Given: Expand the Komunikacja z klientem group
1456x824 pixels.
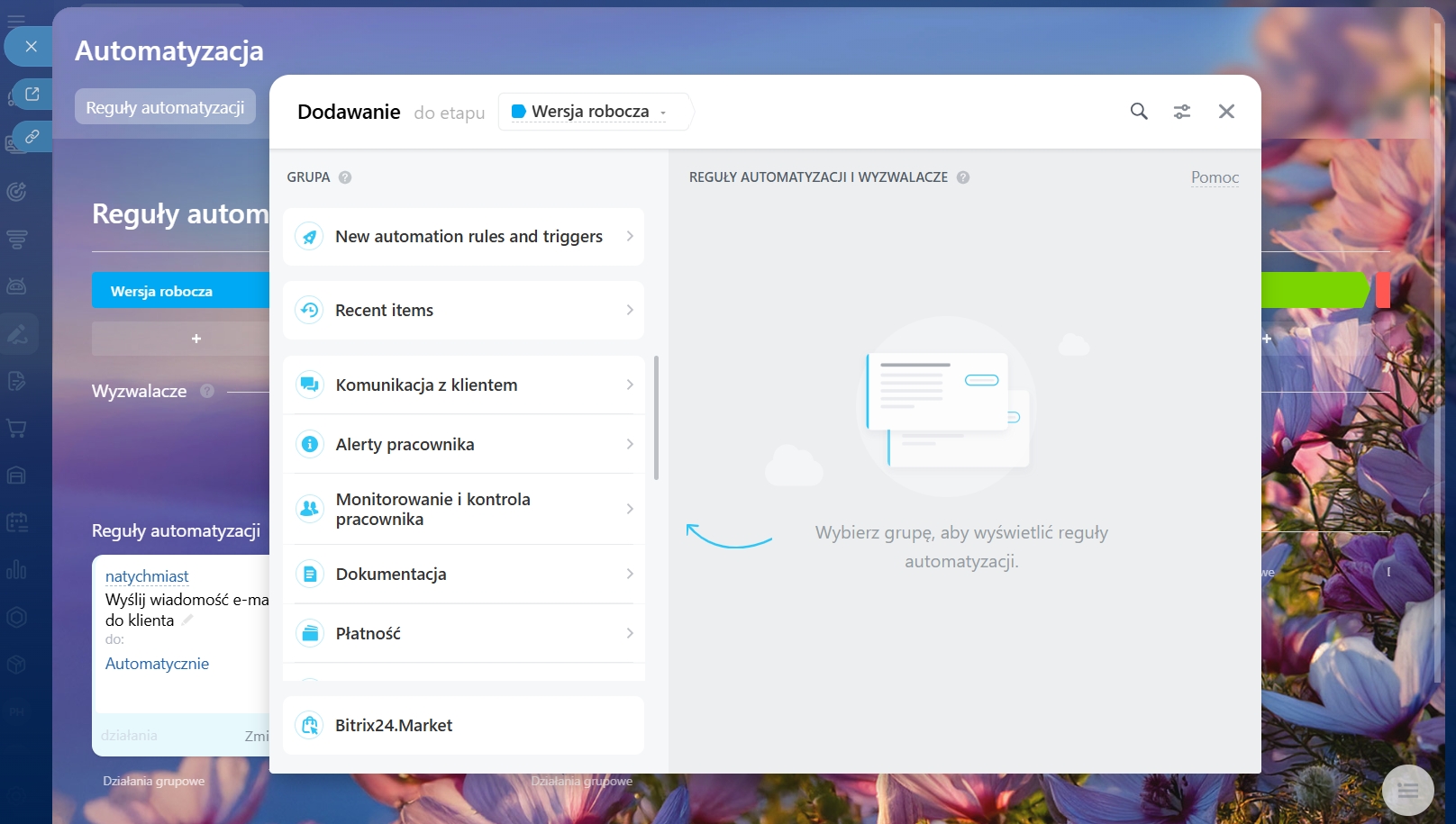Looking at the screenshot, I should [463, 385].
